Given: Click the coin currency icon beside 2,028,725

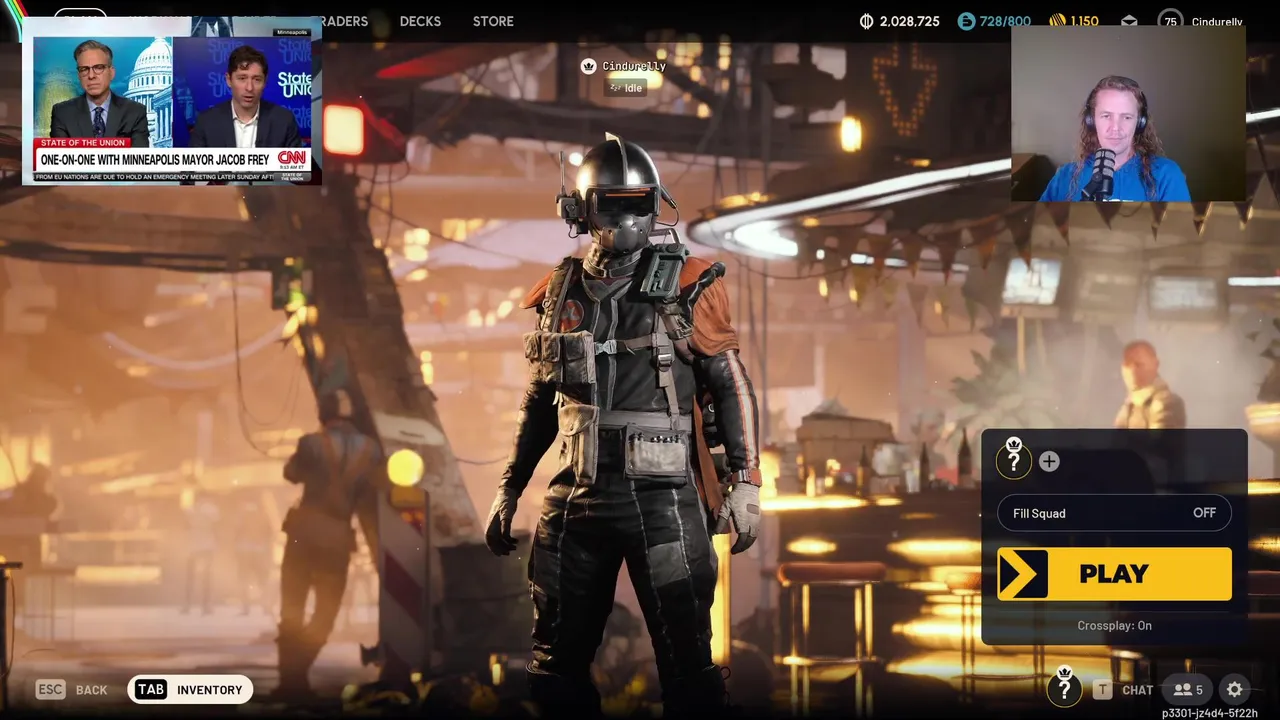Looking at the screenshot, I should [x=866, y=21].
